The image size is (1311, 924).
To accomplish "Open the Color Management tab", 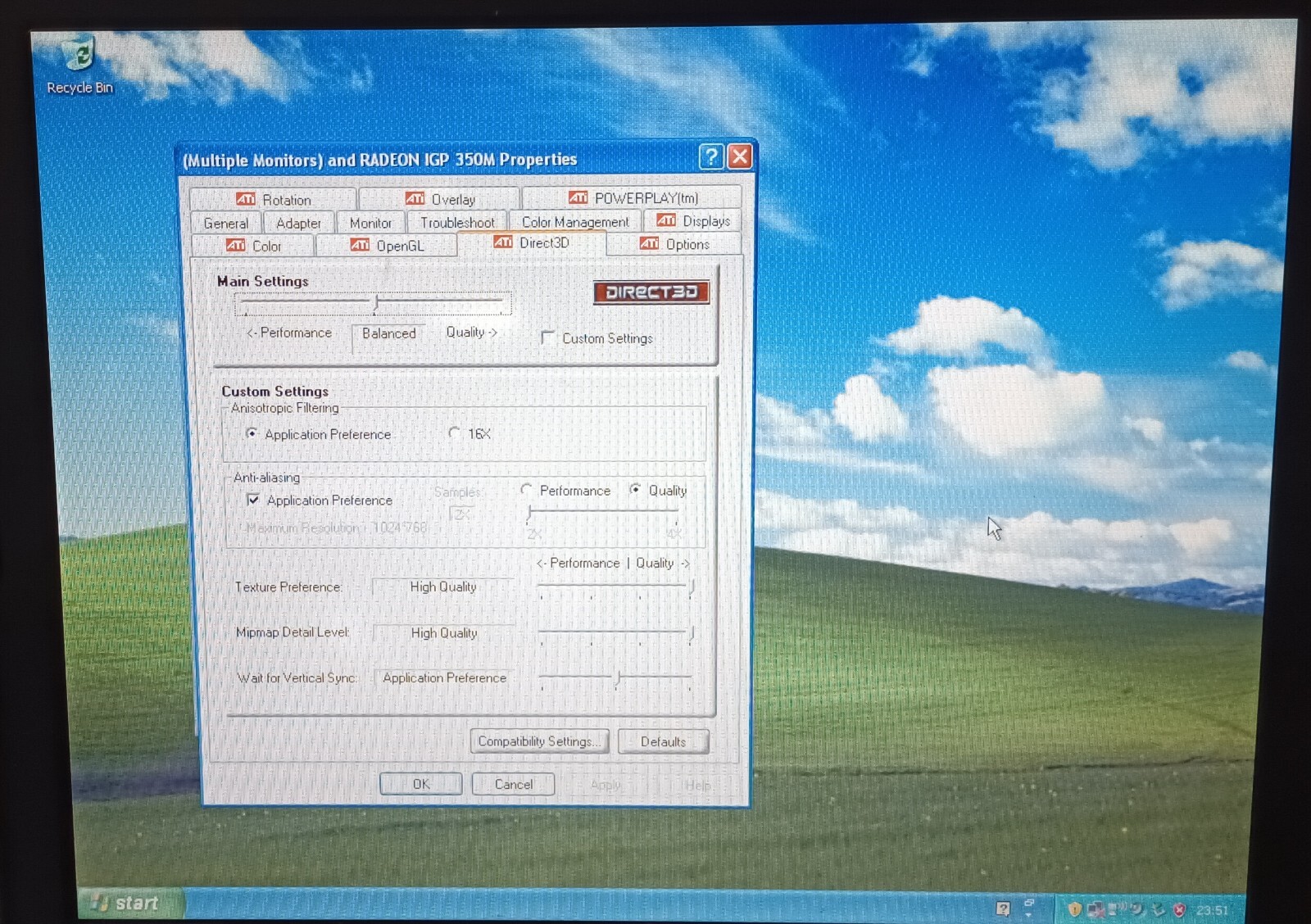I will (x=575, y=221).
